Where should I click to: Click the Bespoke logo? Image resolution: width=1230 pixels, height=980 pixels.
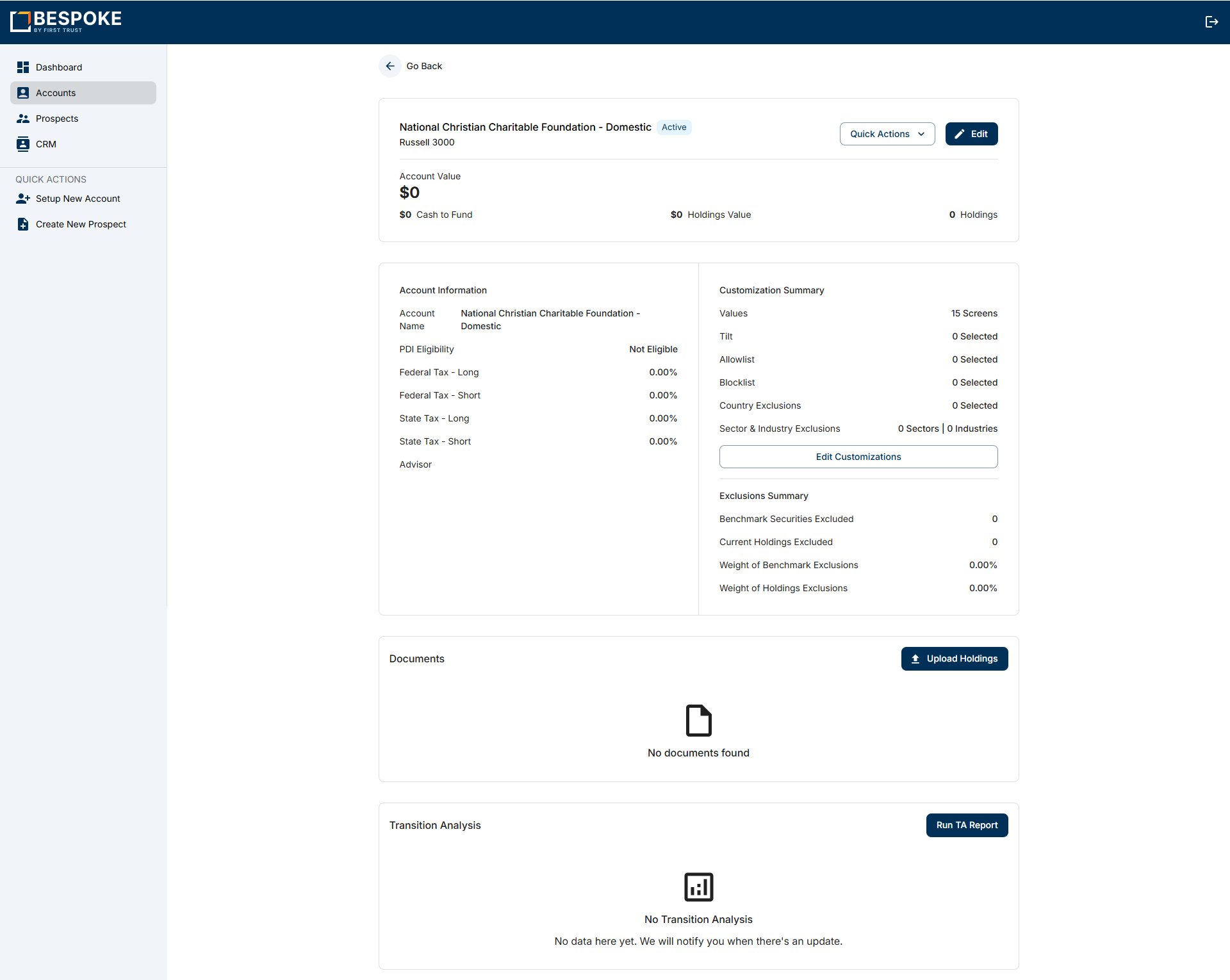click(x=66, y=21)
